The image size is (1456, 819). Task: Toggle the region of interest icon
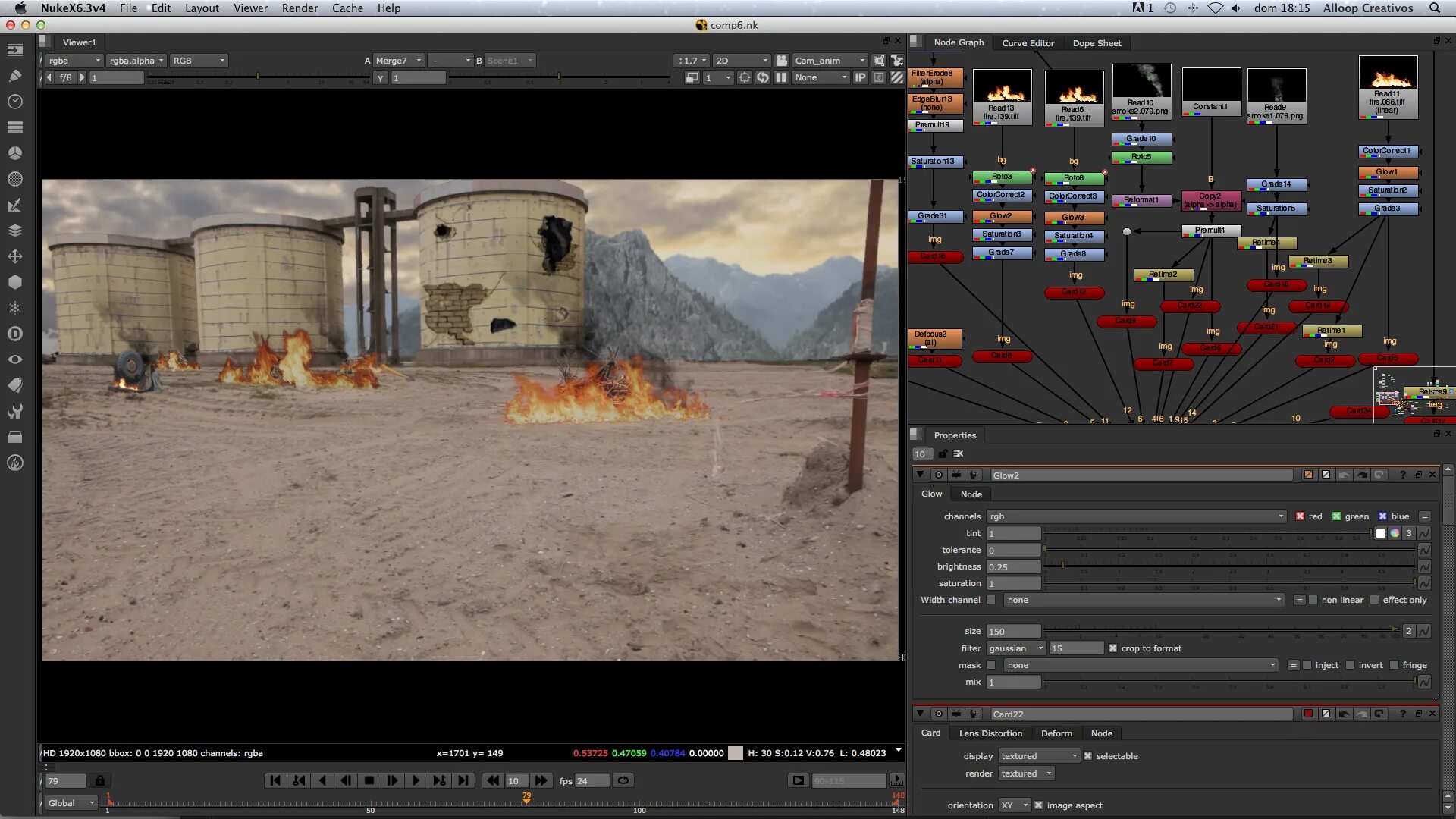tap(745, 77)
